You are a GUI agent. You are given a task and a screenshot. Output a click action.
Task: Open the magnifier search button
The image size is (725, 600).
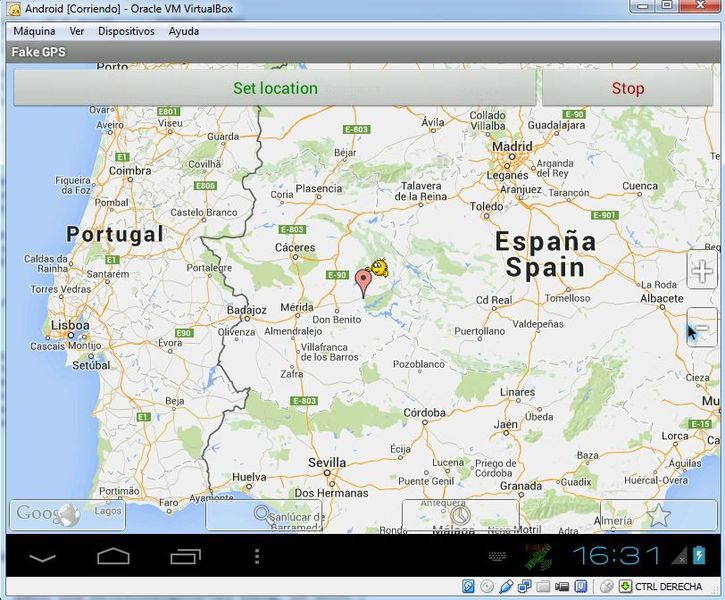[x=263, y=514]
